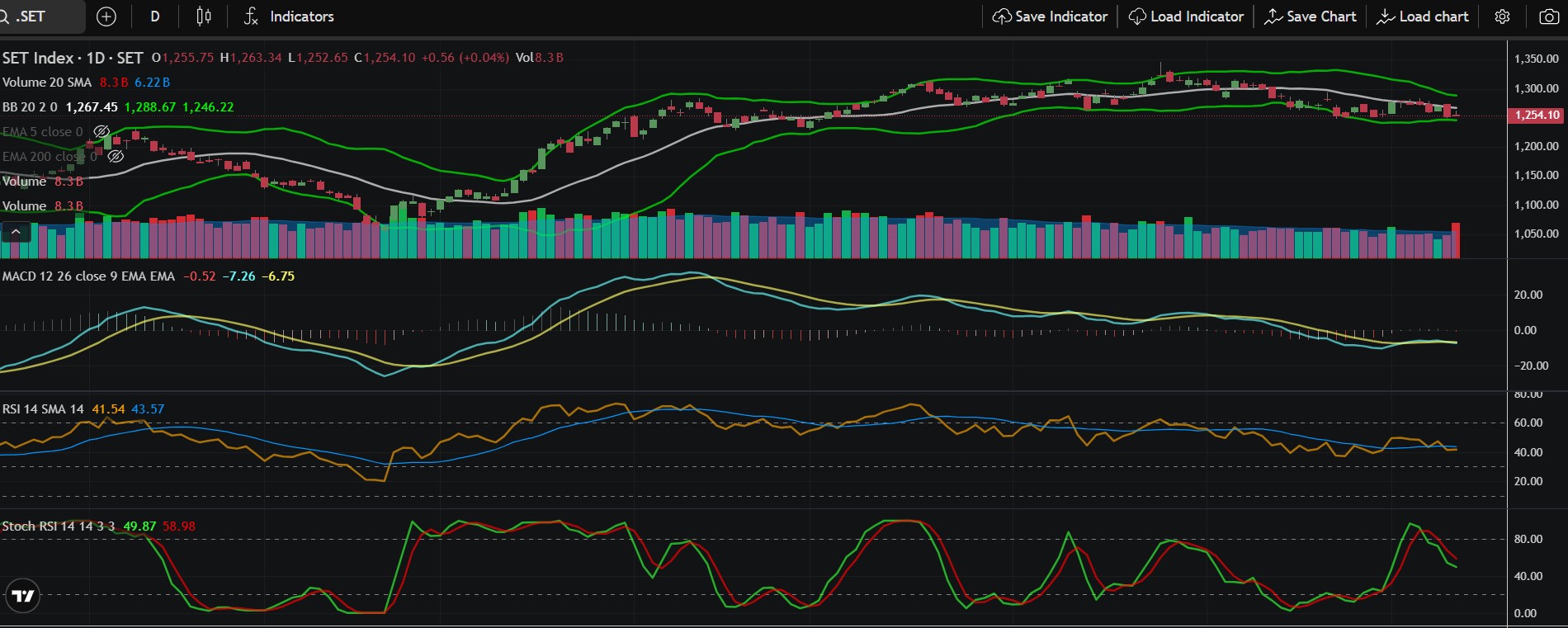Click the Bollinger lower value 1,246.22
The image size is (1568, 628).
point(208,107)
